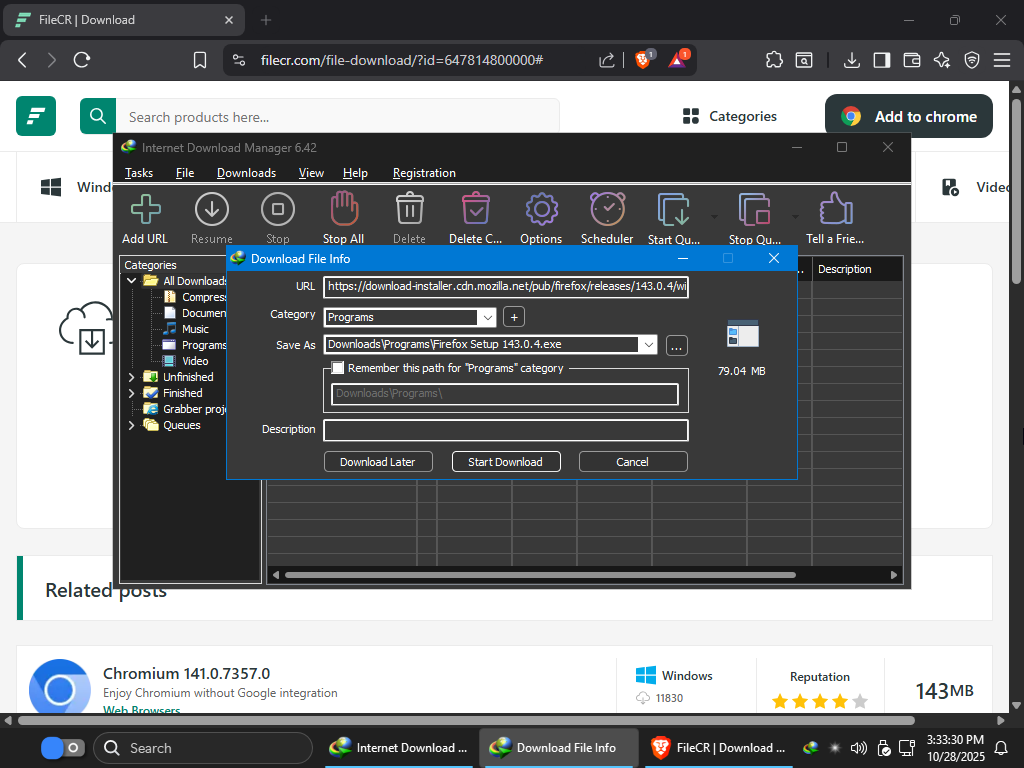Click the Start Queue toolbar icon
The image size is (1024, 768).
tap(673, 210)
